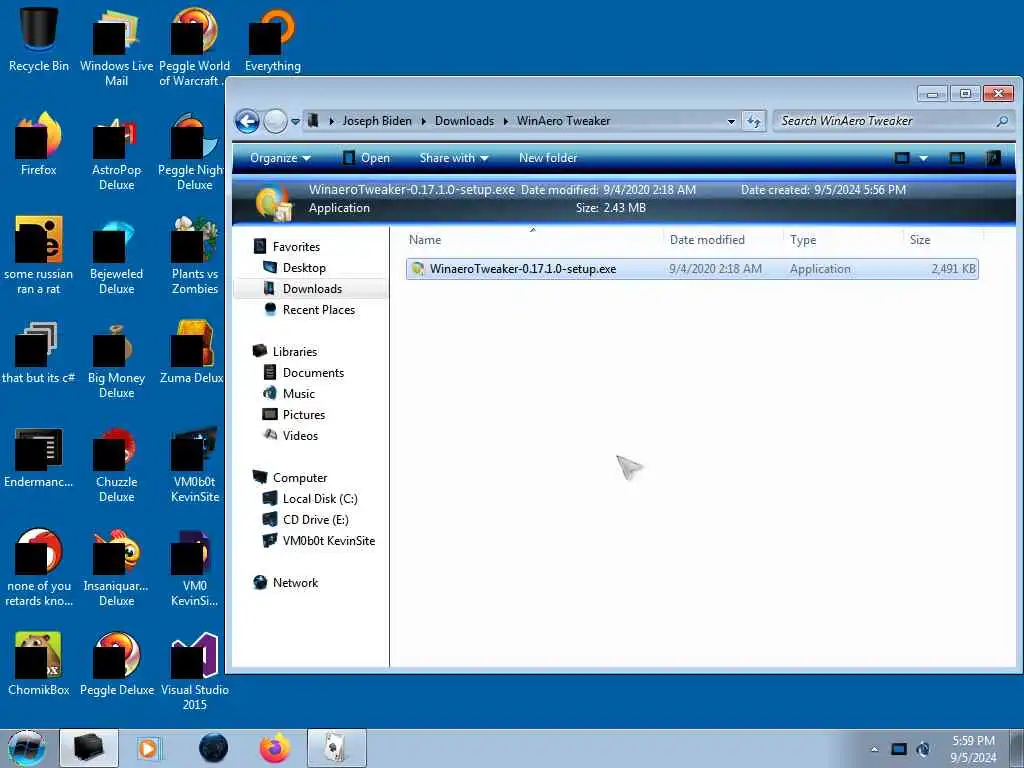Open Recent Places in navigation pane
Image resolution: width=1024 pixels, height=768 pixels.
tap(319, 310)
